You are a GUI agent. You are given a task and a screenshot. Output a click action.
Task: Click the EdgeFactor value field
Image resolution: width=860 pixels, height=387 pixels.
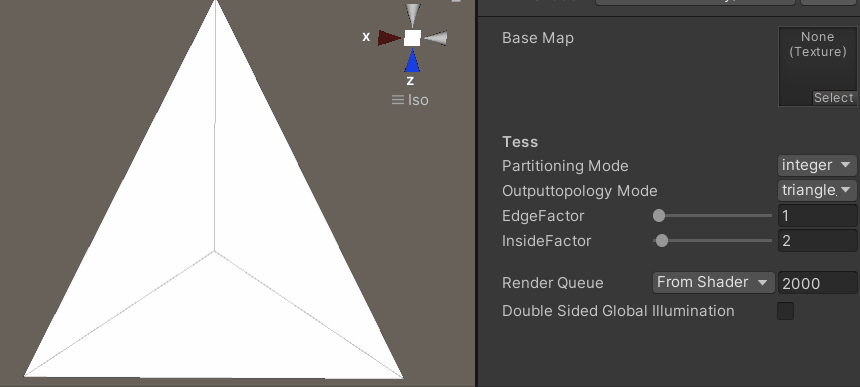pos(817,215)
